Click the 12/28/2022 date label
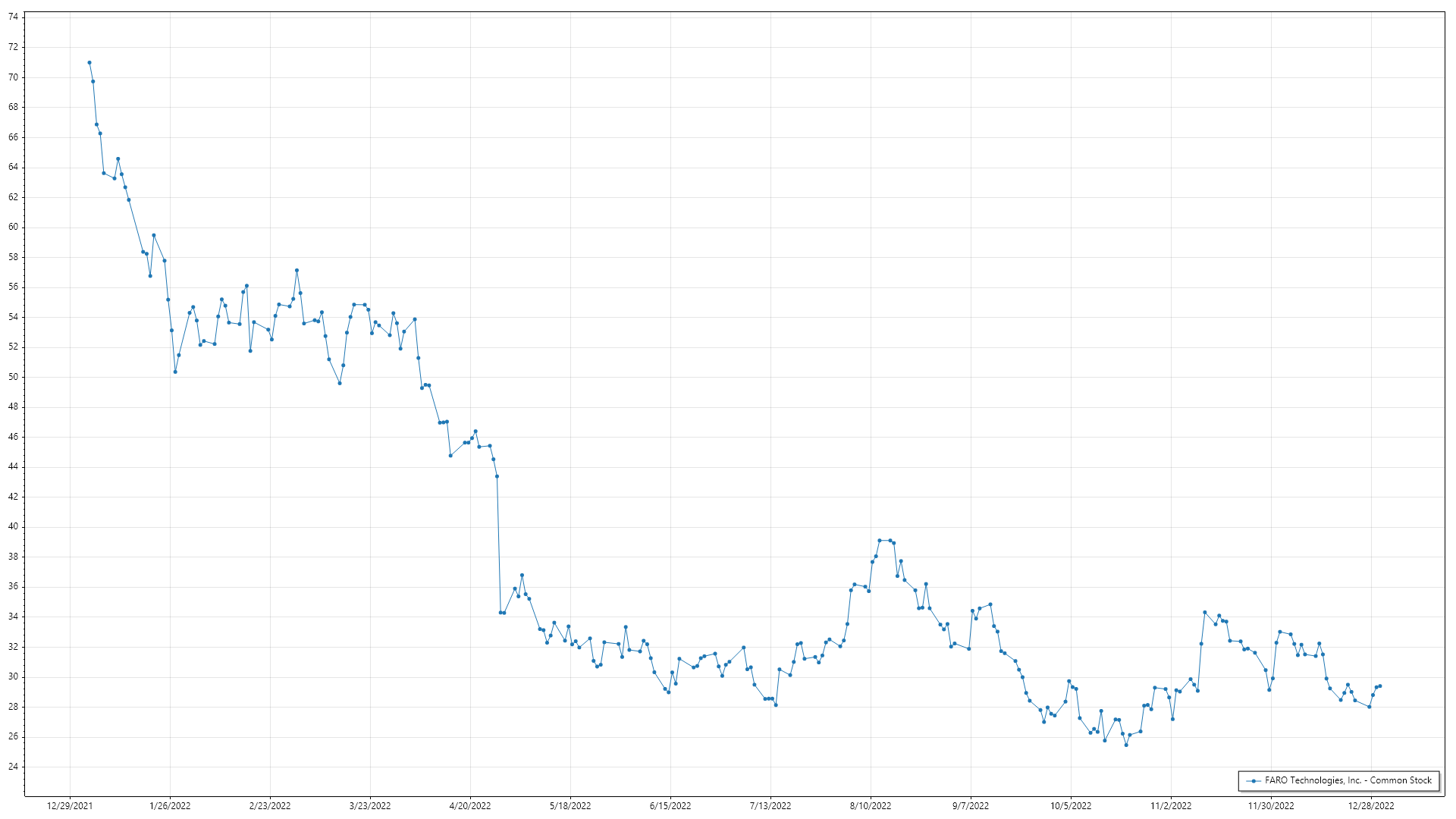Screen dimensions: 1456x819 click(1371, 806)
